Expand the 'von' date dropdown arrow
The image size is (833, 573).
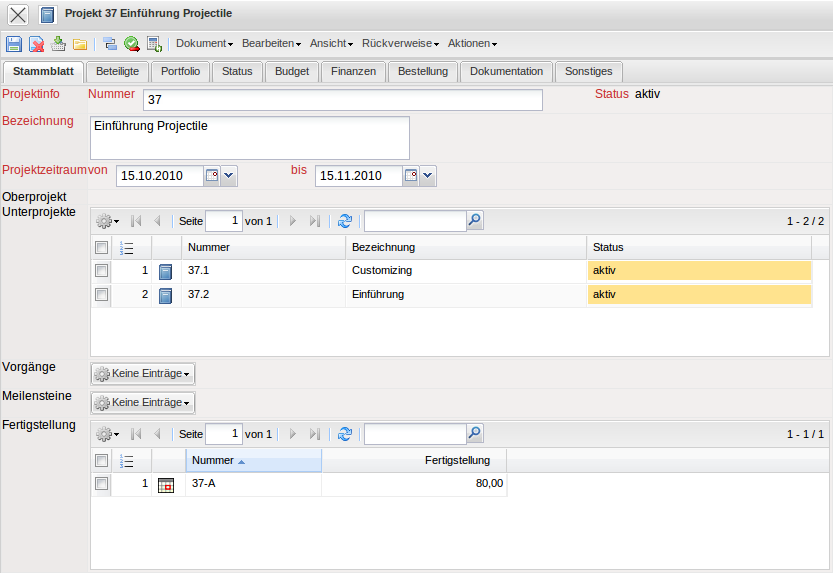(x=229, y=176)
